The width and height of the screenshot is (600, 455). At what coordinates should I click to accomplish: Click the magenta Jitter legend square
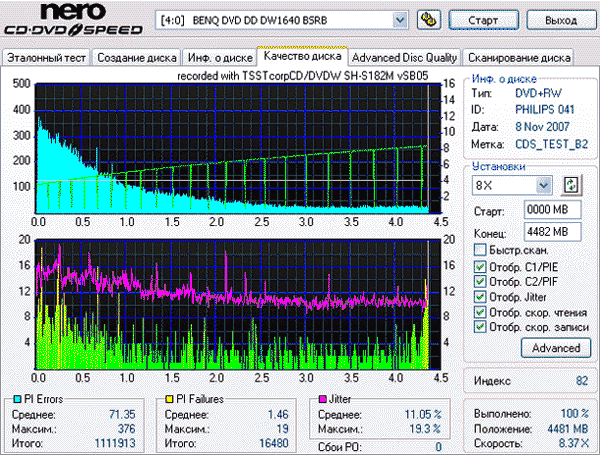tap(322, 399)
